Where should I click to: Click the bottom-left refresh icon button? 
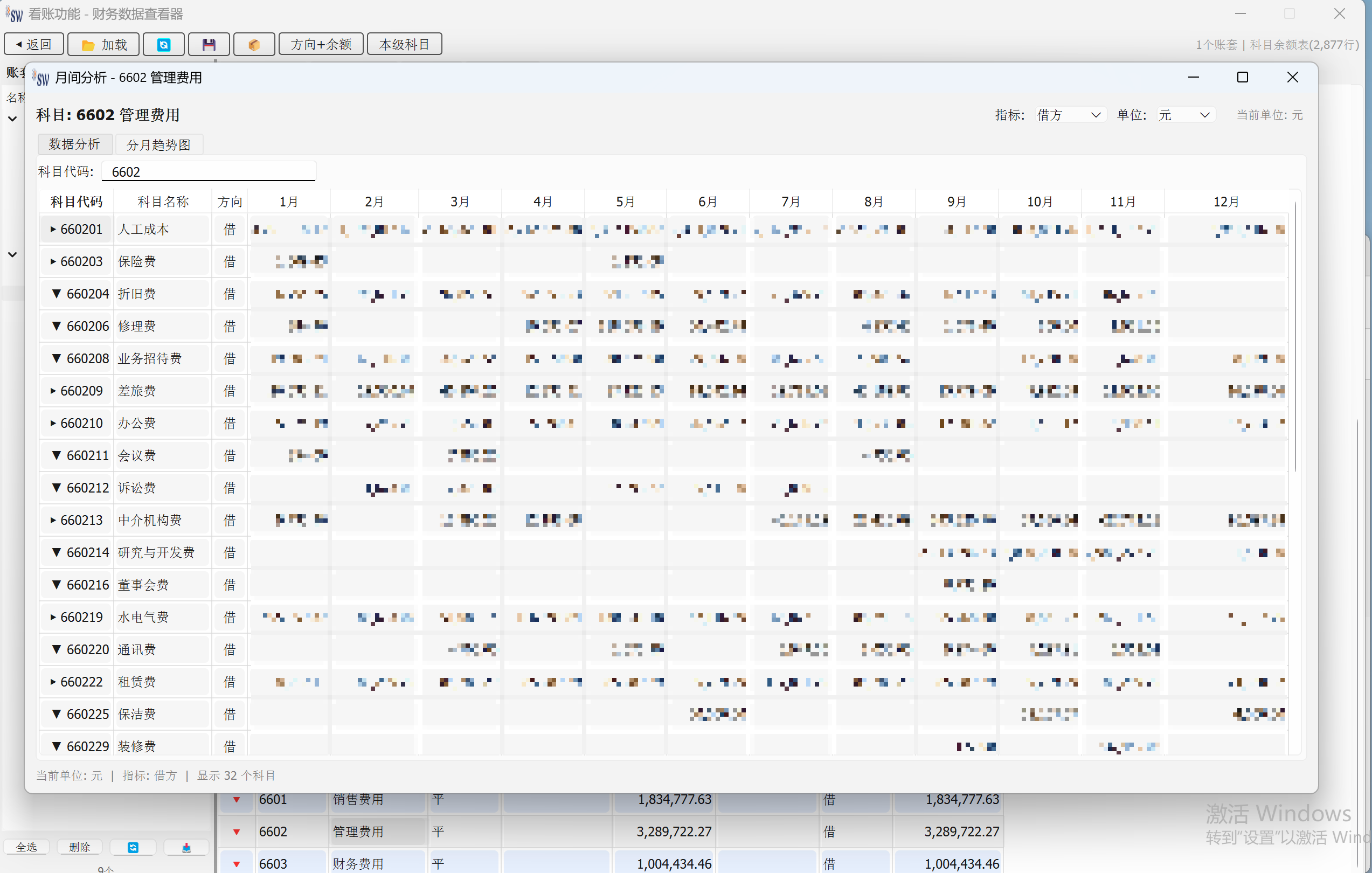click(x=133, y=847)
